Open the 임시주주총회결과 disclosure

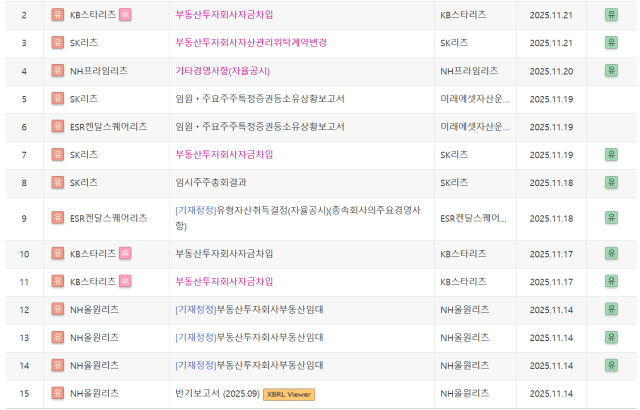(211, 182)
